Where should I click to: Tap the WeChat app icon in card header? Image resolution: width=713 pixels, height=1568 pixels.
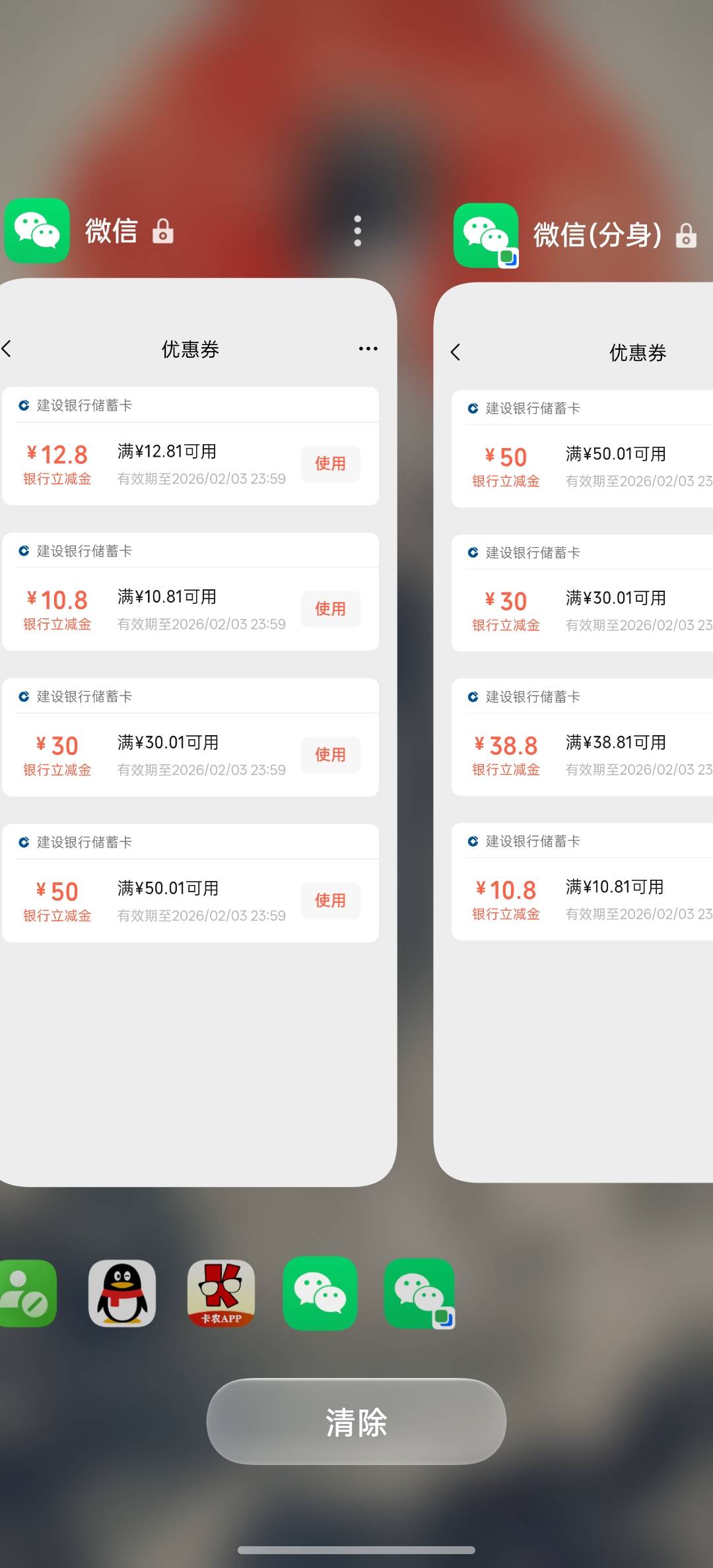pyautogui.click(x=37, y=231)
